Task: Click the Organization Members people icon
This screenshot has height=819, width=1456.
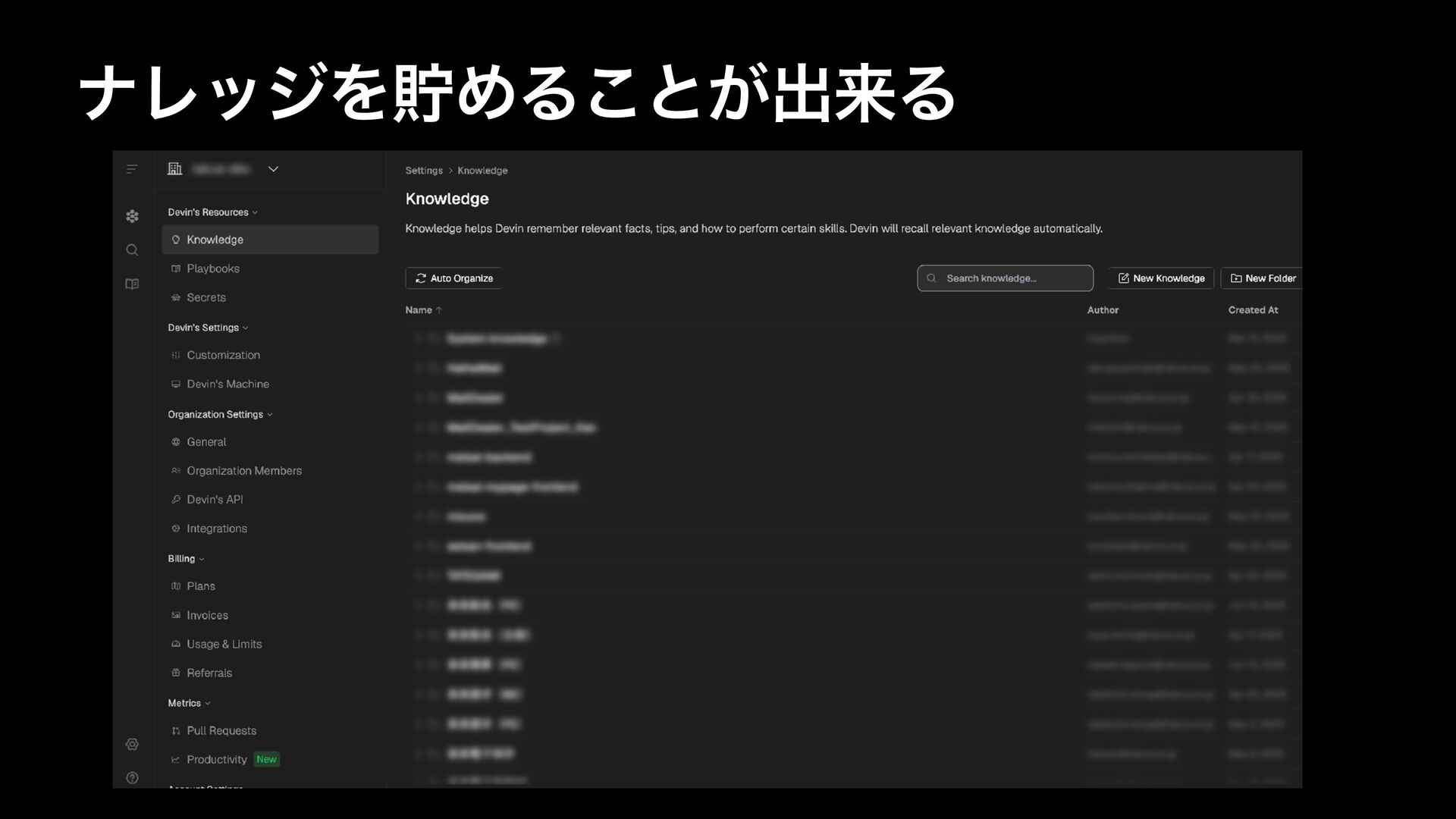Action: coord(176,471)
